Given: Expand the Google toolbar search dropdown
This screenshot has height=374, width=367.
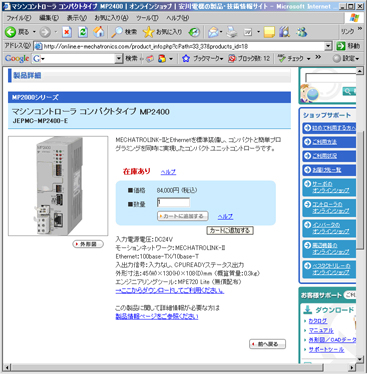Looking at the screenshot, I should click(119, 59).
